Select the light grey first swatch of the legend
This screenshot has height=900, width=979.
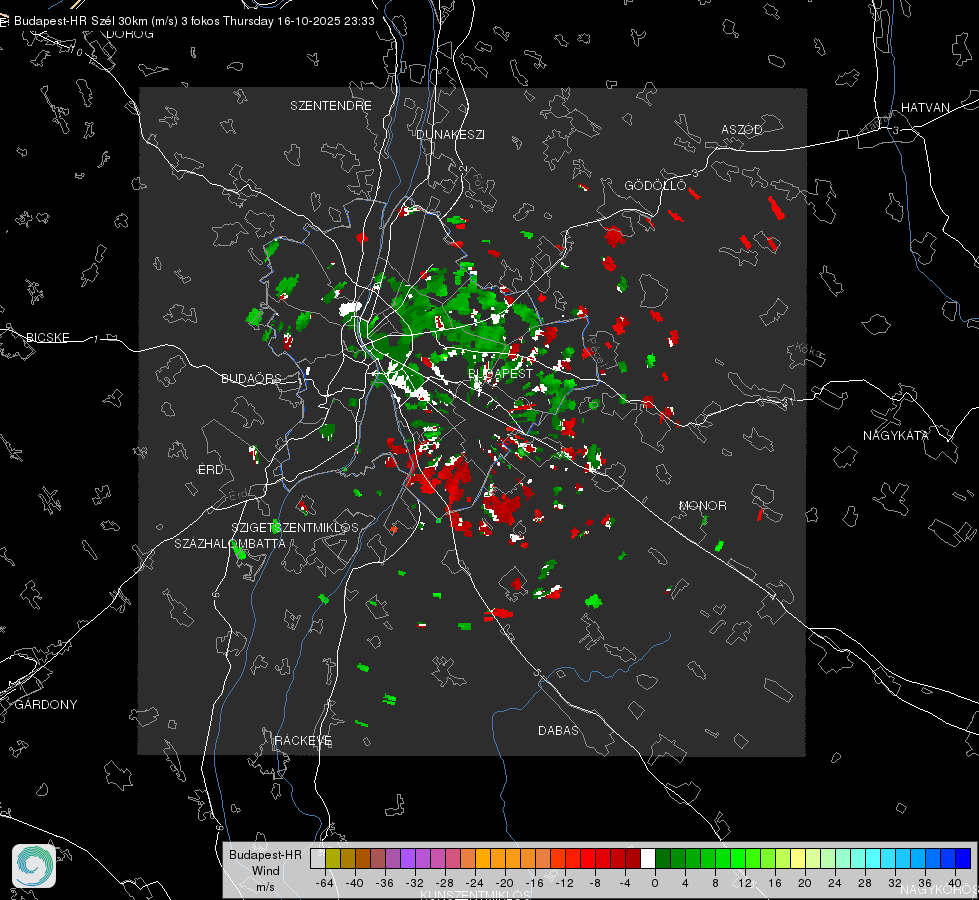click(x=318, y=858)
